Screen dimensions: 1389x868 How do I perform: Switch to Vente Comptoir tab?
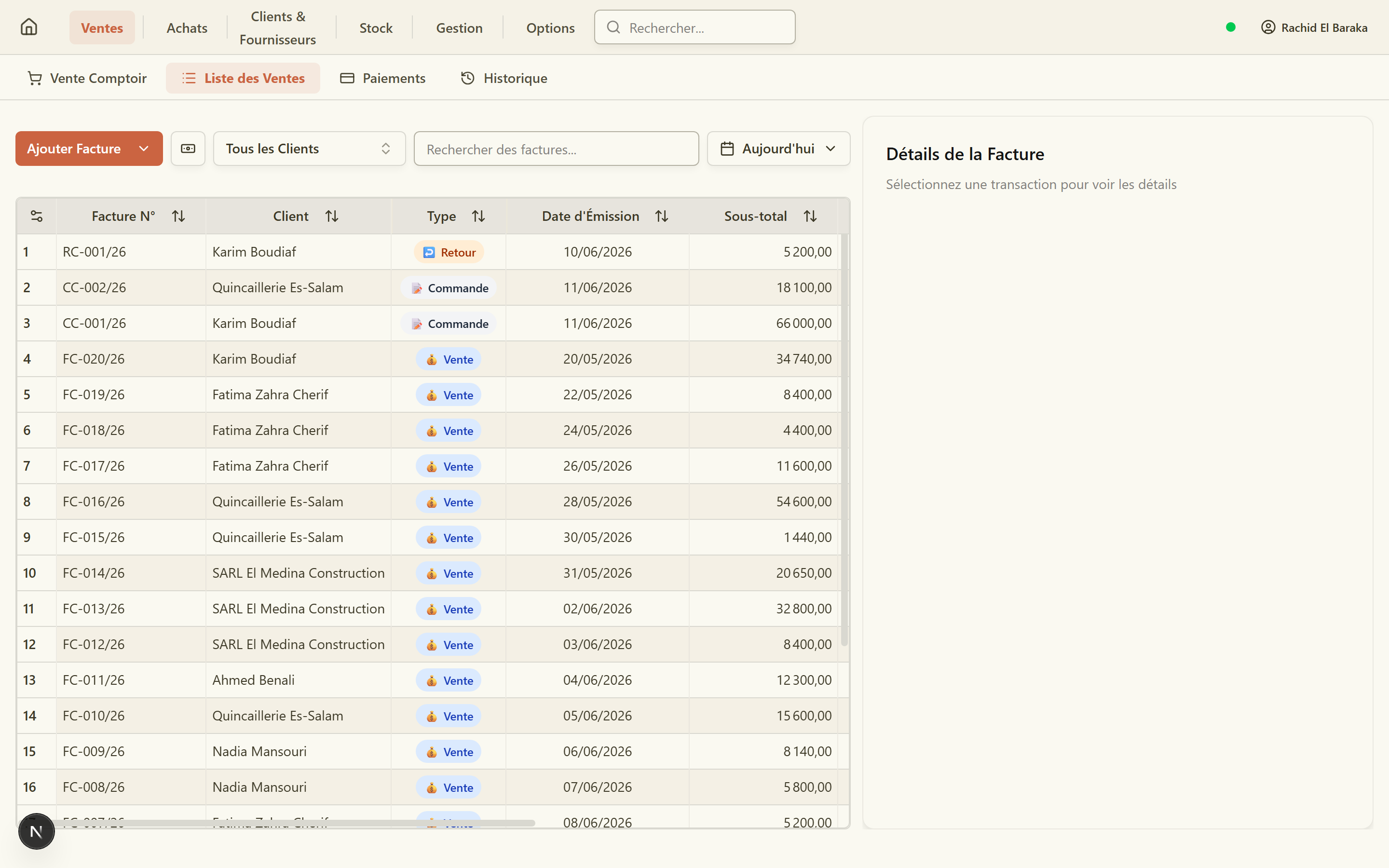[87, 78]
